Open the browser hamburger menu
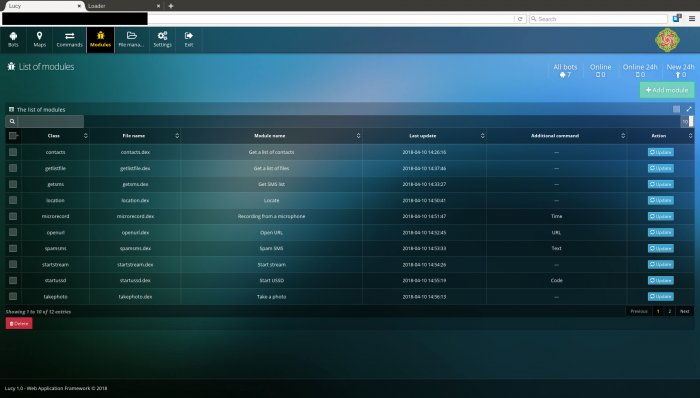 click(692, 19)
